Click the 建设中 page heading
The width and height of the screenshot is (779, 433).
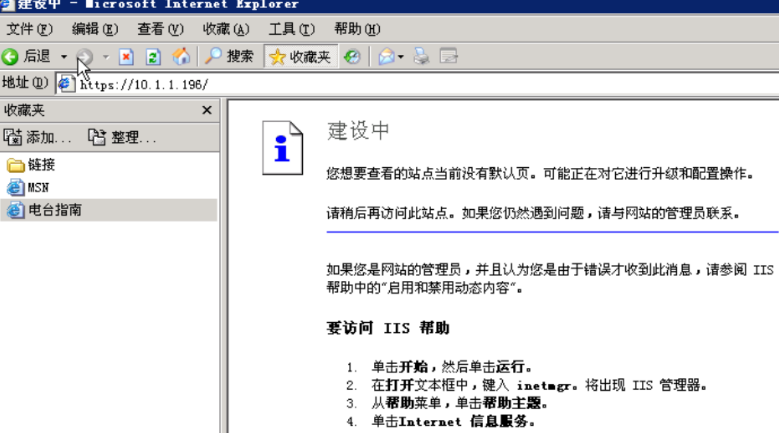[358, 131]
